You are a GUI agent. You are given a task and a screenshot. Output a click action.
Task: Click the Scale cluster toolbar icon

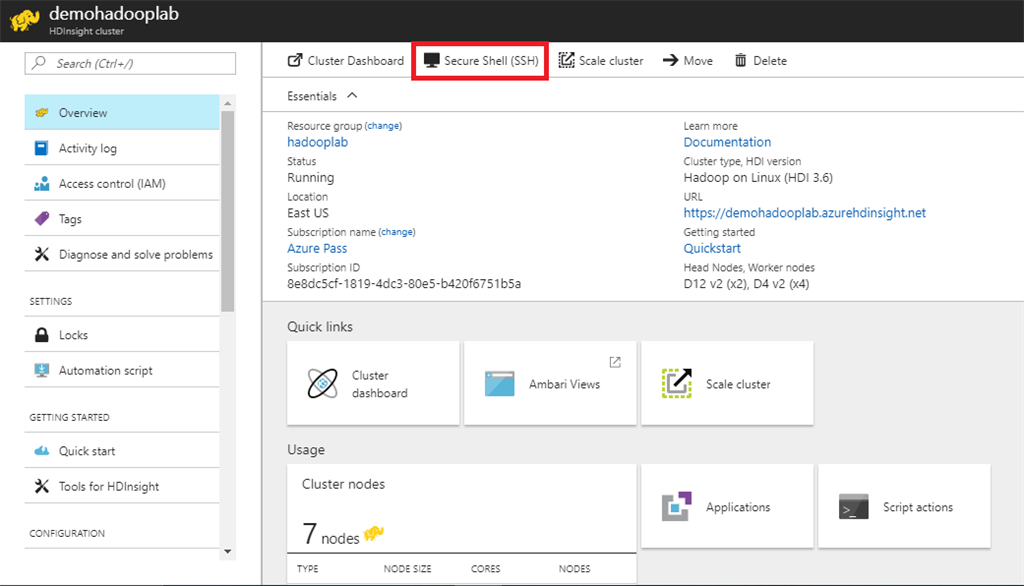566,61
